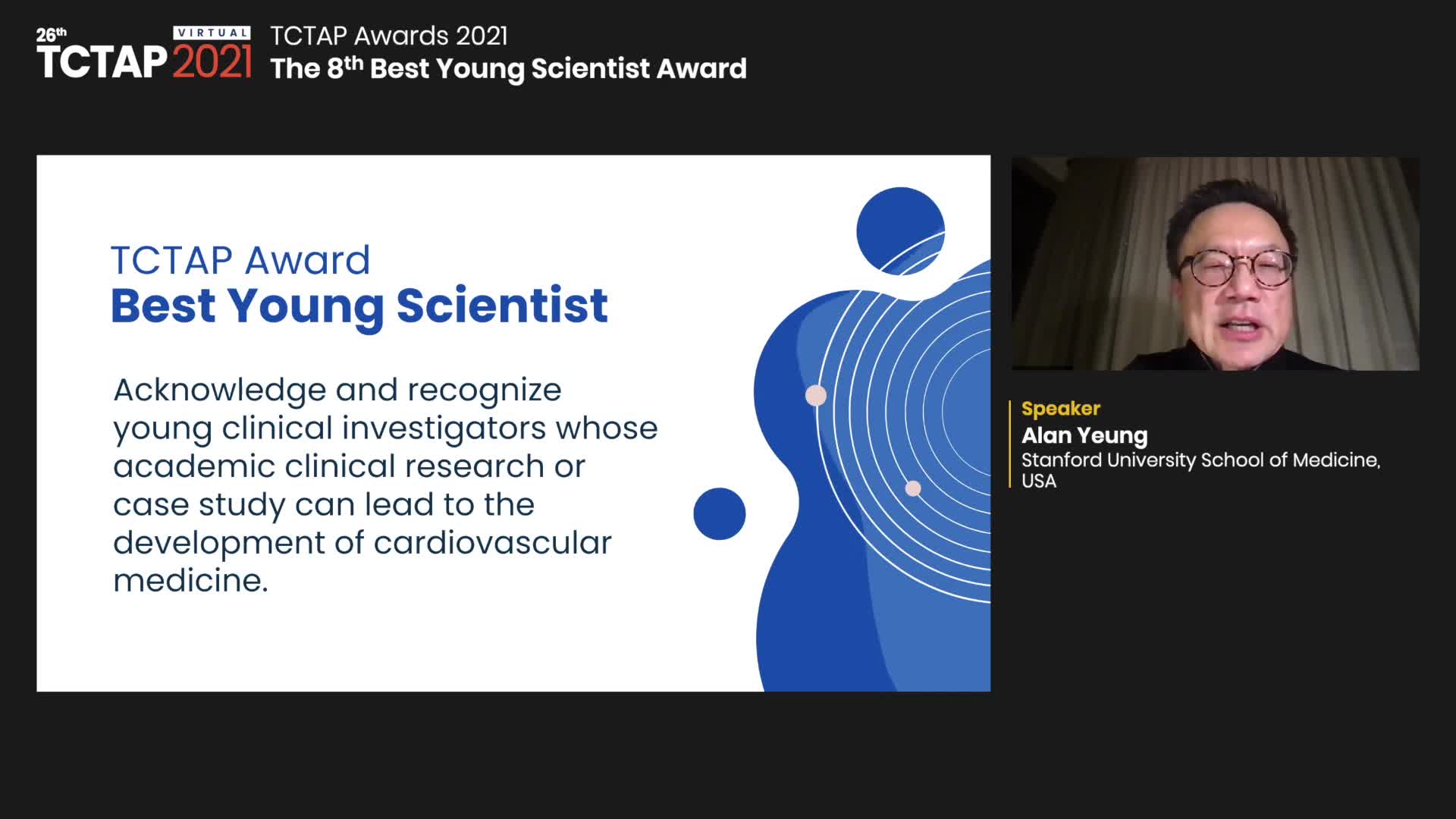The height and width of the screenshot is (819, 1456).
Task: Click the TCTAP 2021 logo
Action: pos(143,55)
